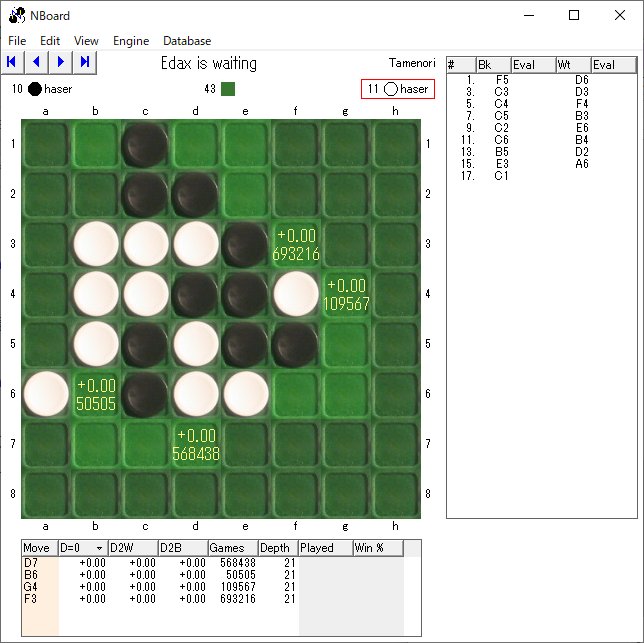Click the white disc at square A6
Viewport: 644px width, 643px height.
46,394
